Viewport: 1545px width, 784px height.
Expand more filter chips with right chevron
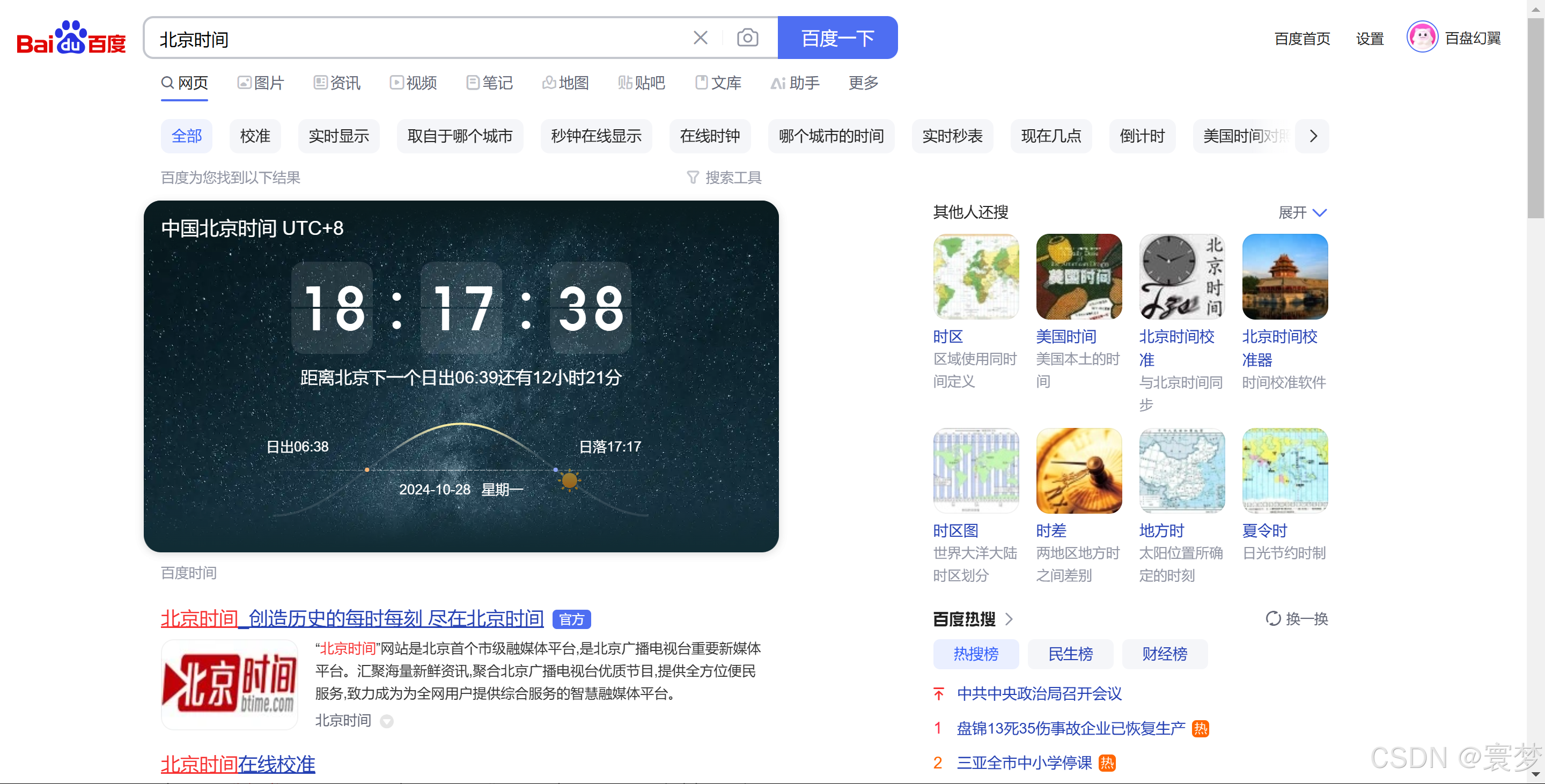1312,136
